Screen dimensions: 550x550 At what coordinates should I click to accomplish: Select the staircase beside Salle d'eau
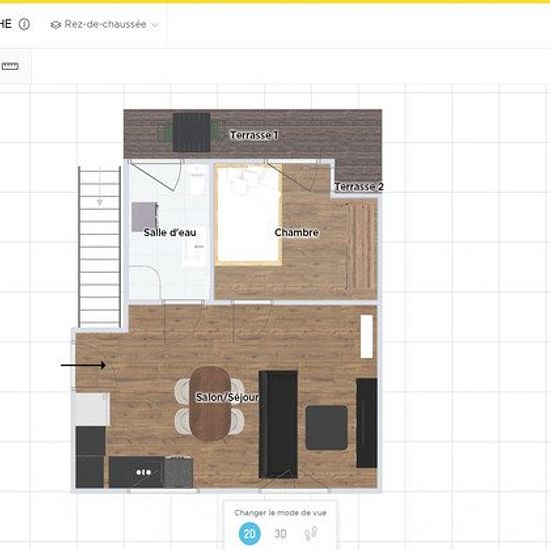tap(100, 246)
